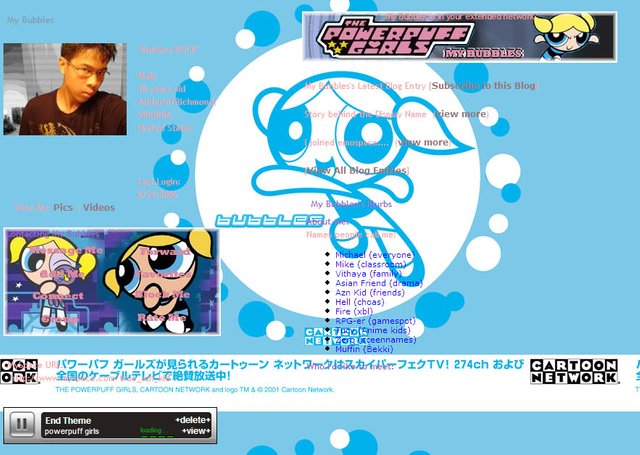
Task: Click Rate Me in the contact box
Action: click(162, 317)
